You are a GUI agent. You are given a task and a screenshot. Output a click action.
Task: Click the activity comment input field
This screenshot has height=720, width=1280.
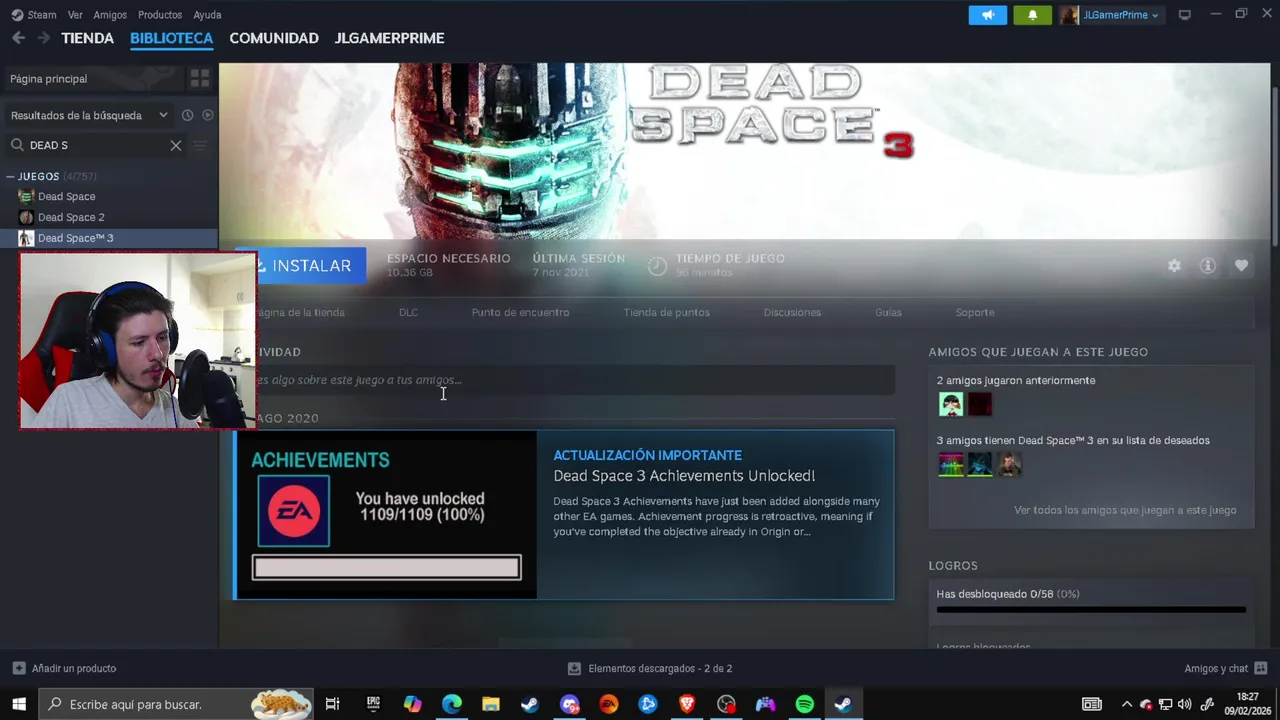(575, 380)
